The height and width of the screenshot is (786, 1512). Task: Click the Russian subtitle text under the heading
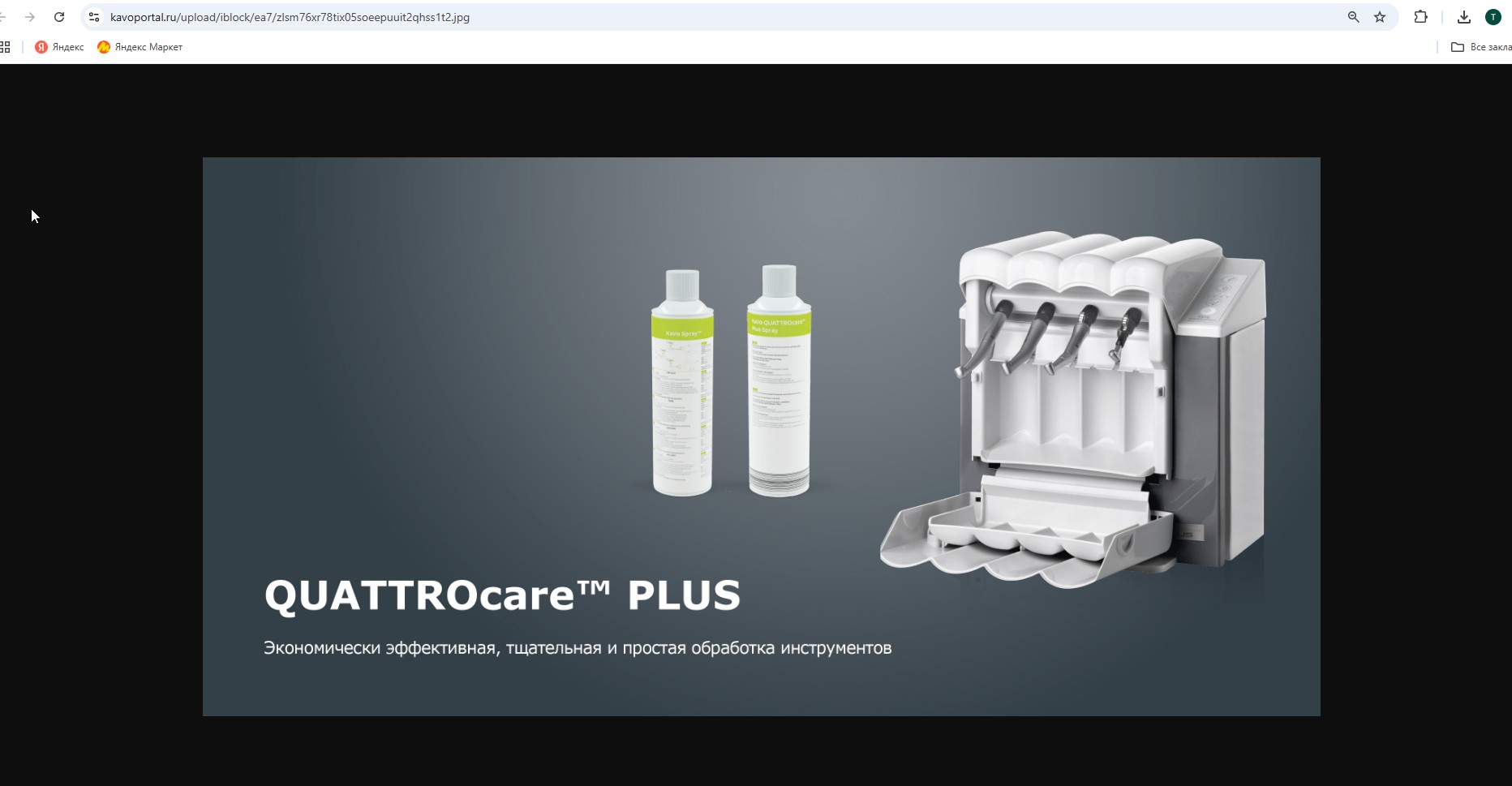(x=578, y=648)
